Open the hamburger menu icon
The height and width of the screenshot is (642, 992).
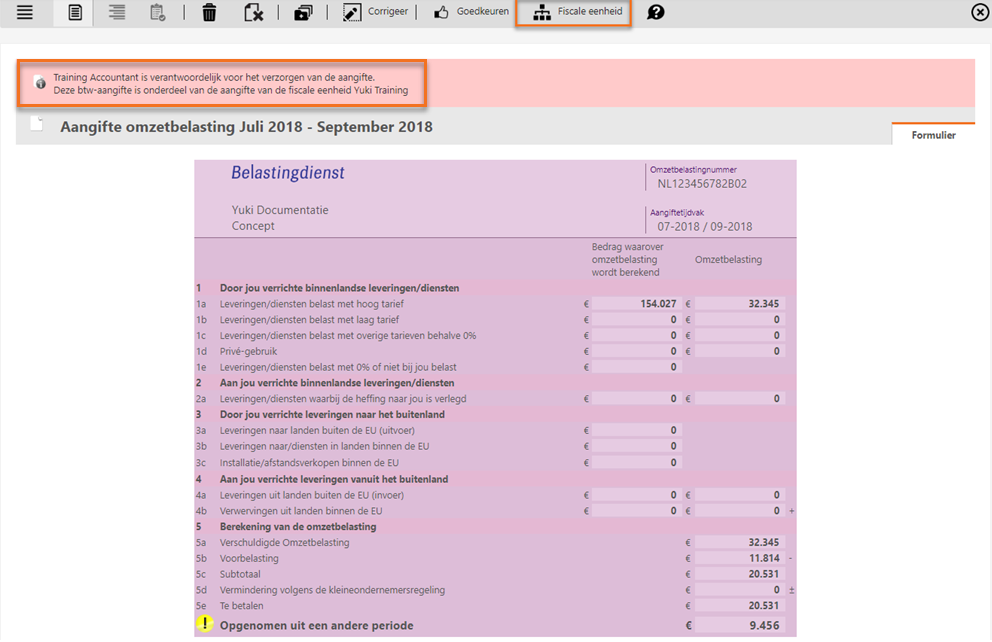pyautogui.click(x=25, y=12)
